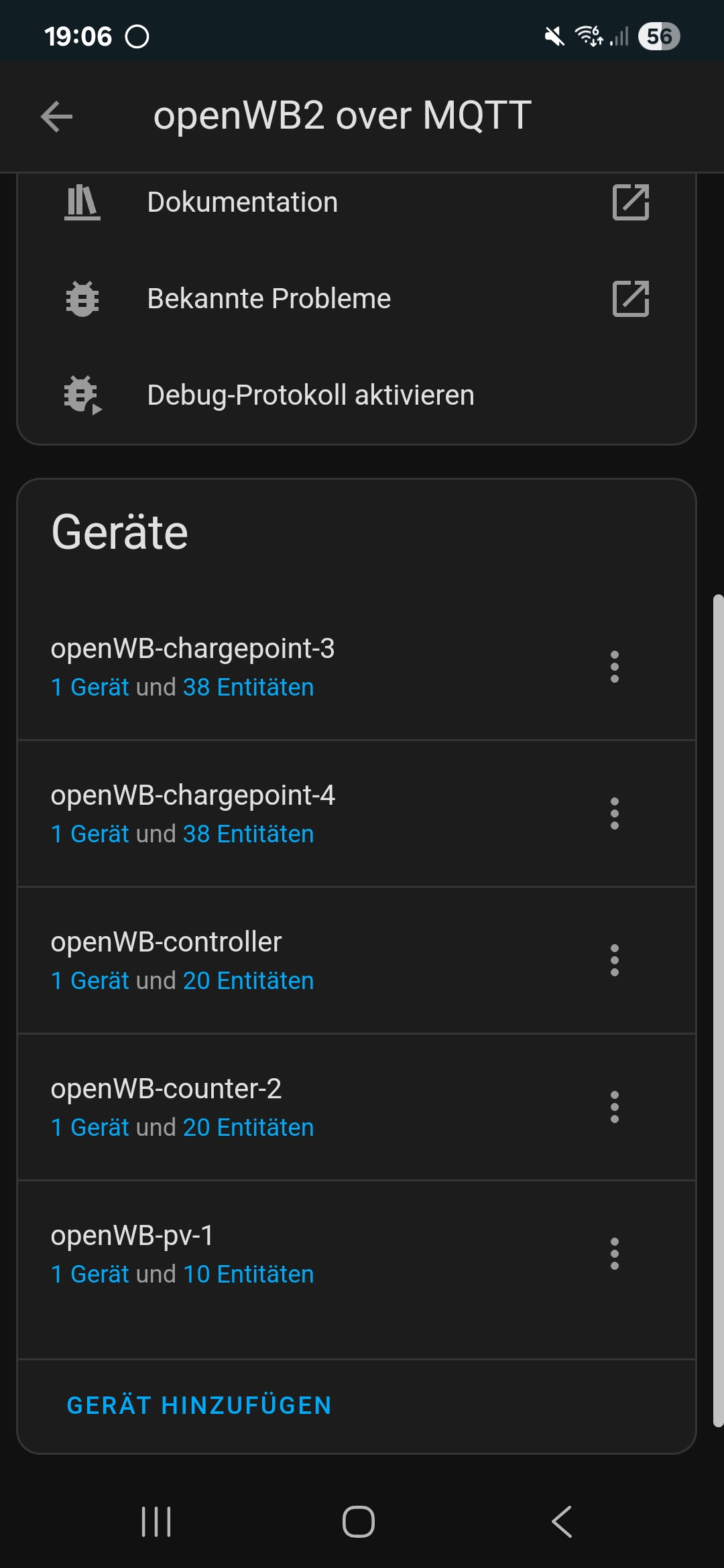
Task: Tap the back arrow in the header
Action: click(x=57, y=117)
